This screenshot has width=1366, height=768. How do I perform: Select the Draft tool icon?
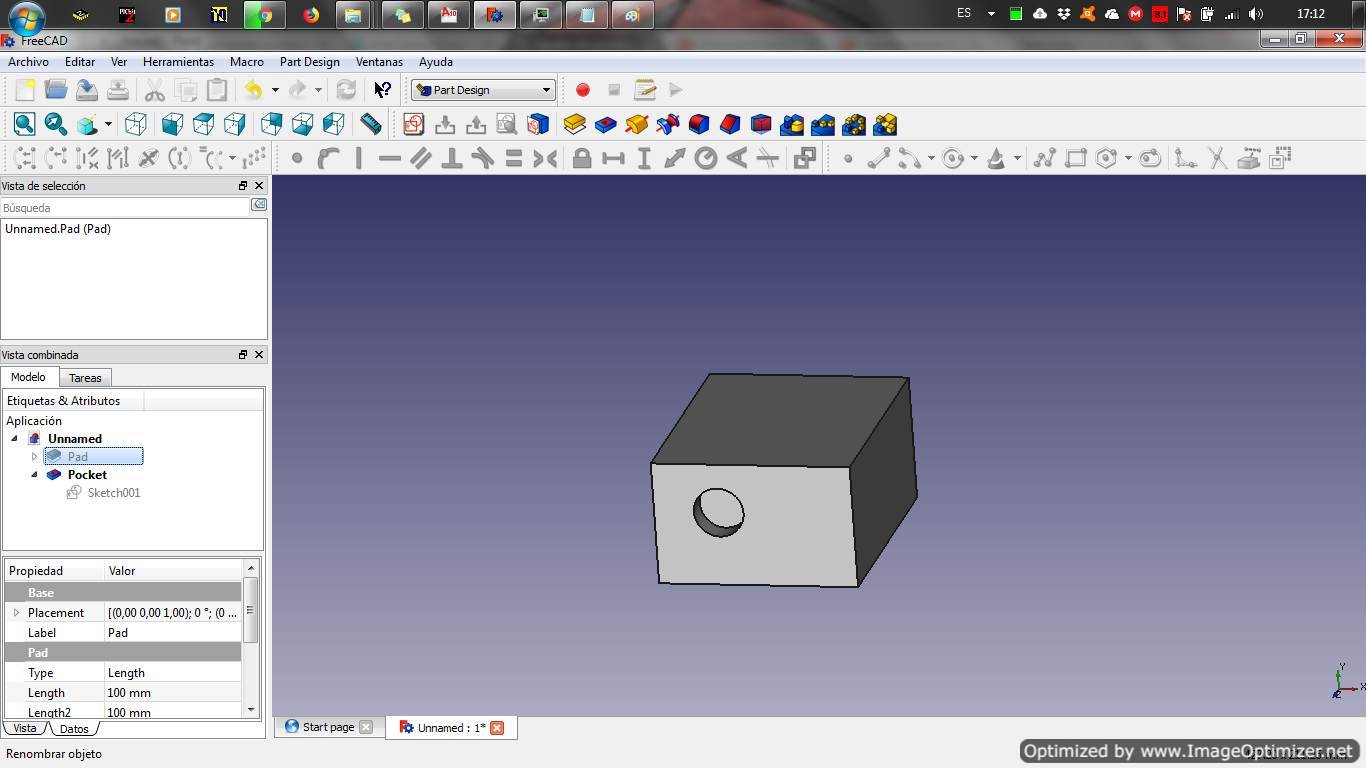coord(761,124)
